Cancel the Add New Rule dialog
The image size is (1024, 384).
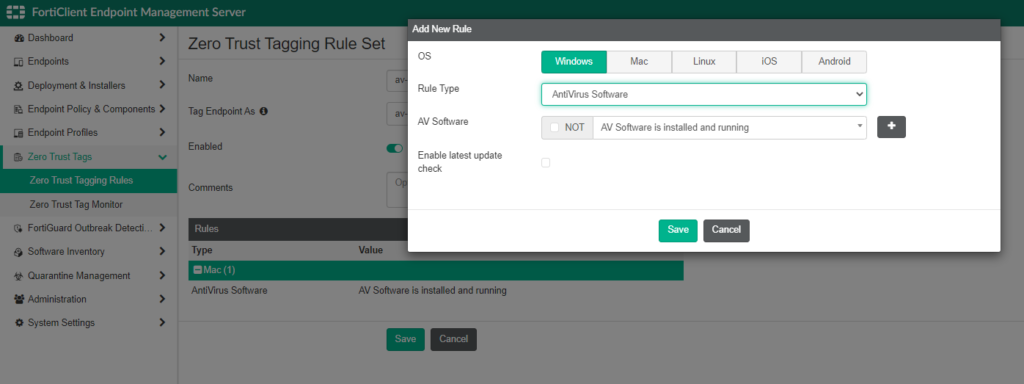pyautogui.click(x=726, y=231)
